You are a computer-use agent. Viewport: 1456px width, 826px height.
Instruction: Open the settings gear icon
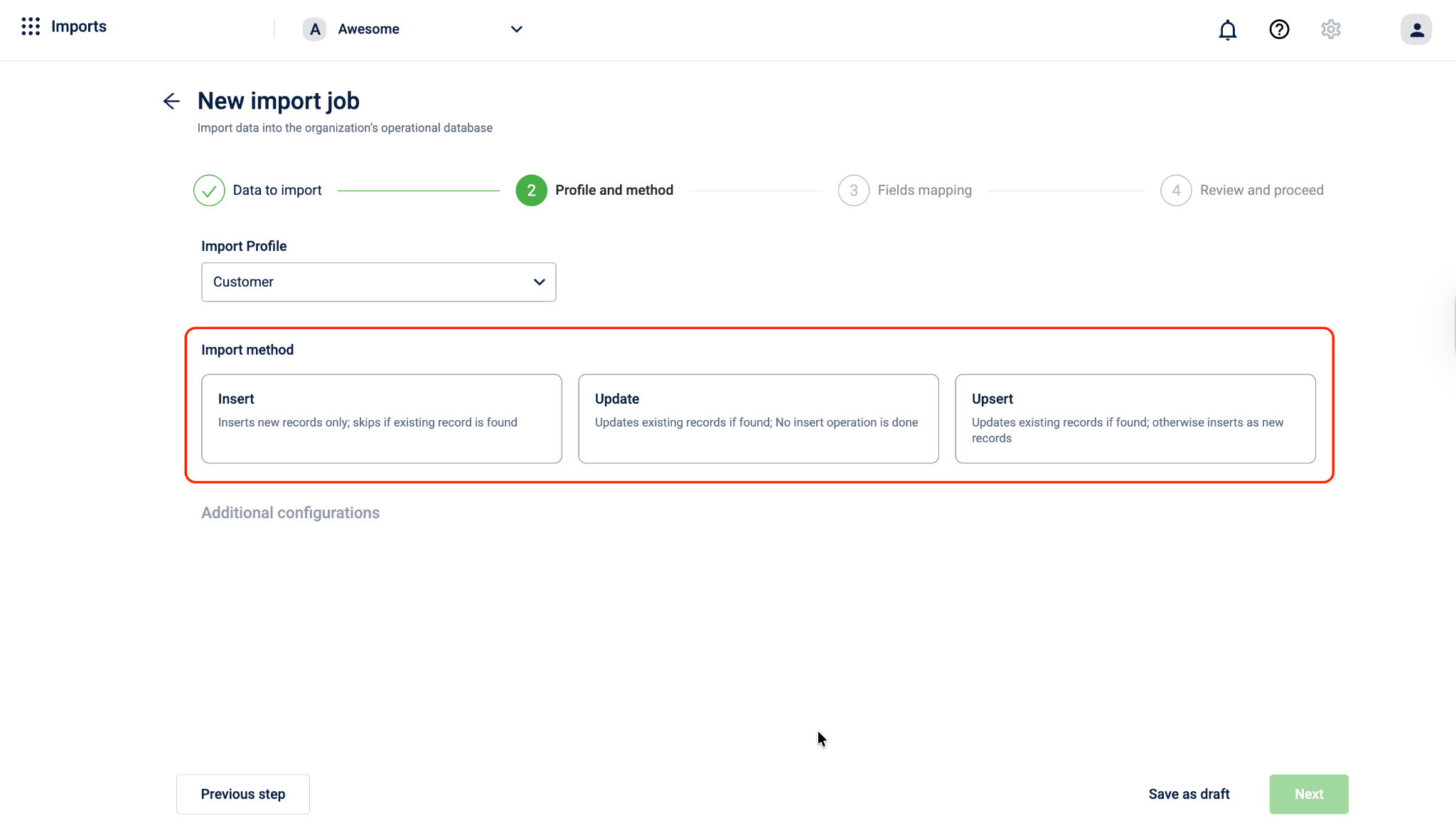coord(1330,30)
